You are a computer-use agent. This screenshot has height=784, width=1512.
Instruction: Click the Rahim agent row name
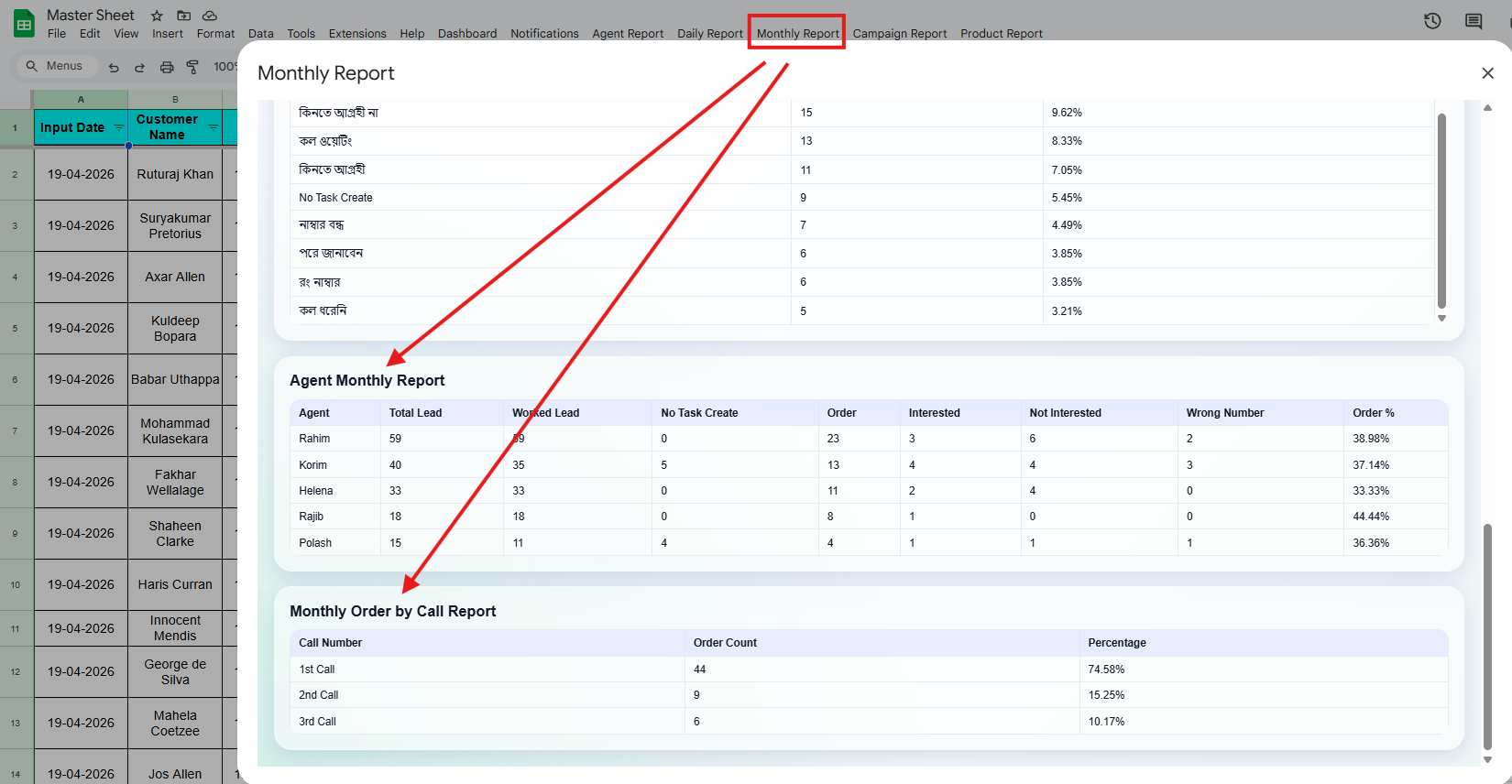click(314, 439)
